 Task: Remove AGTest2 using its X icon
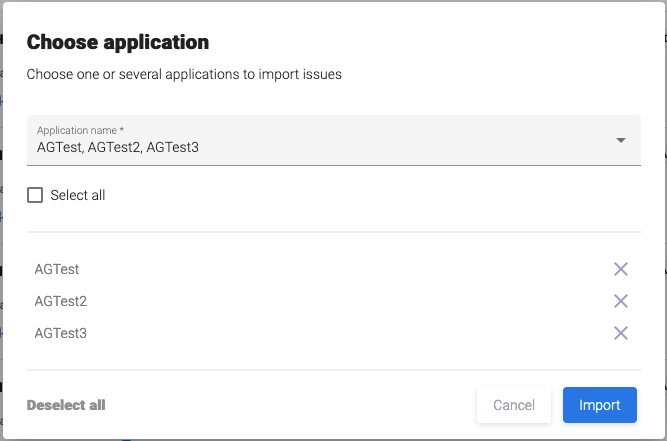(620, 301)
